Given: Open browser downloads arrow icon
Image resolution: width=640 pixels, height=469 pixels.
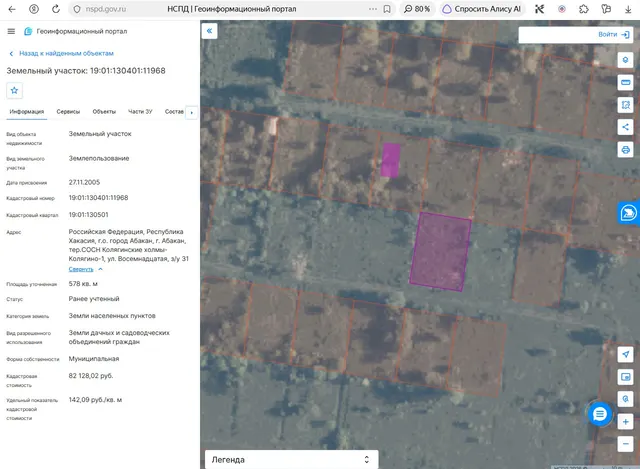Looking at the screenshot, I should pyautogui.click(x=628, y=9).
